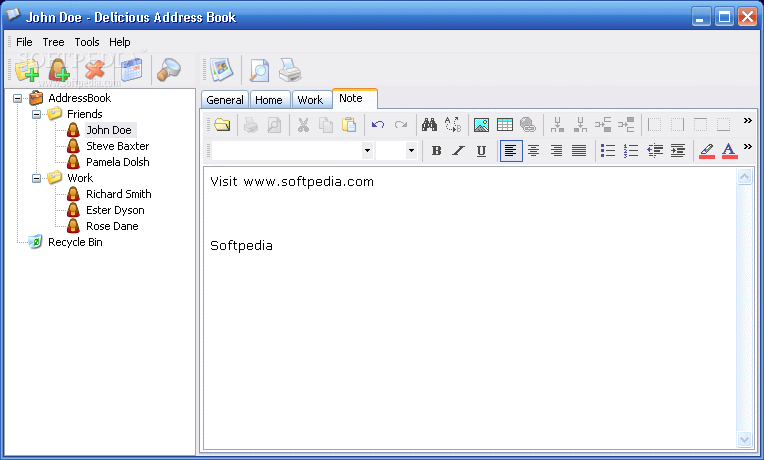764x460 pixels.
Task: Click main toolbar print preview page icon
Action: (x=259, y=70)
